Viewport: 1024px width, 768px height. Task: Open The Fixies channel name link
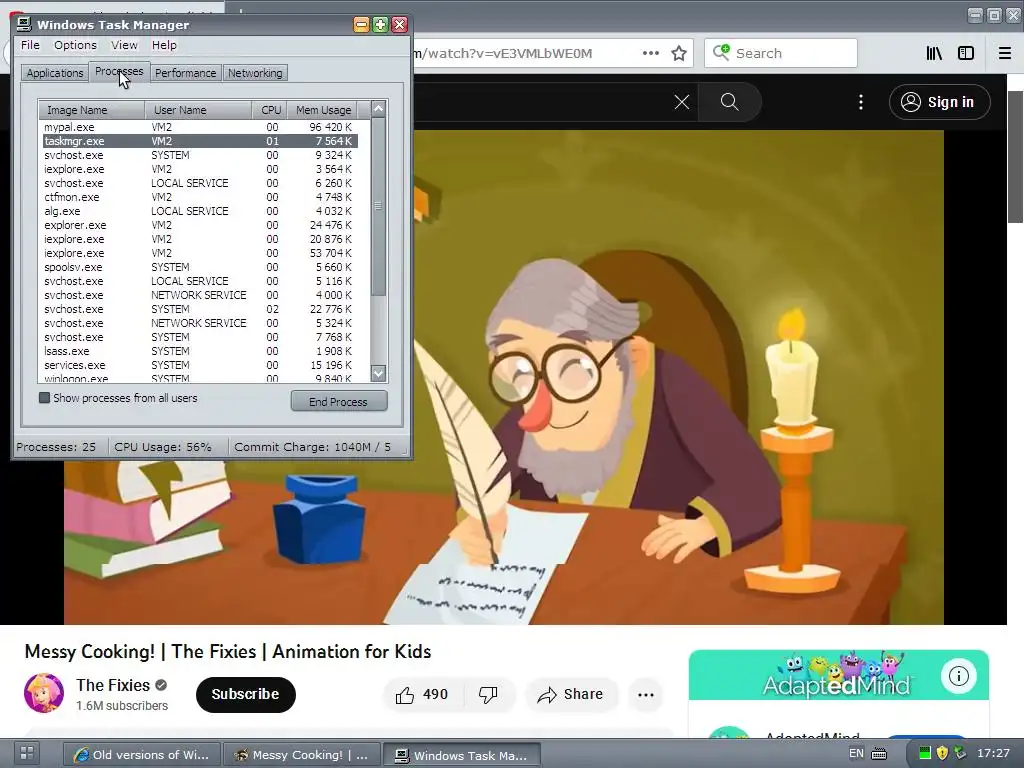tap(113, 685)
